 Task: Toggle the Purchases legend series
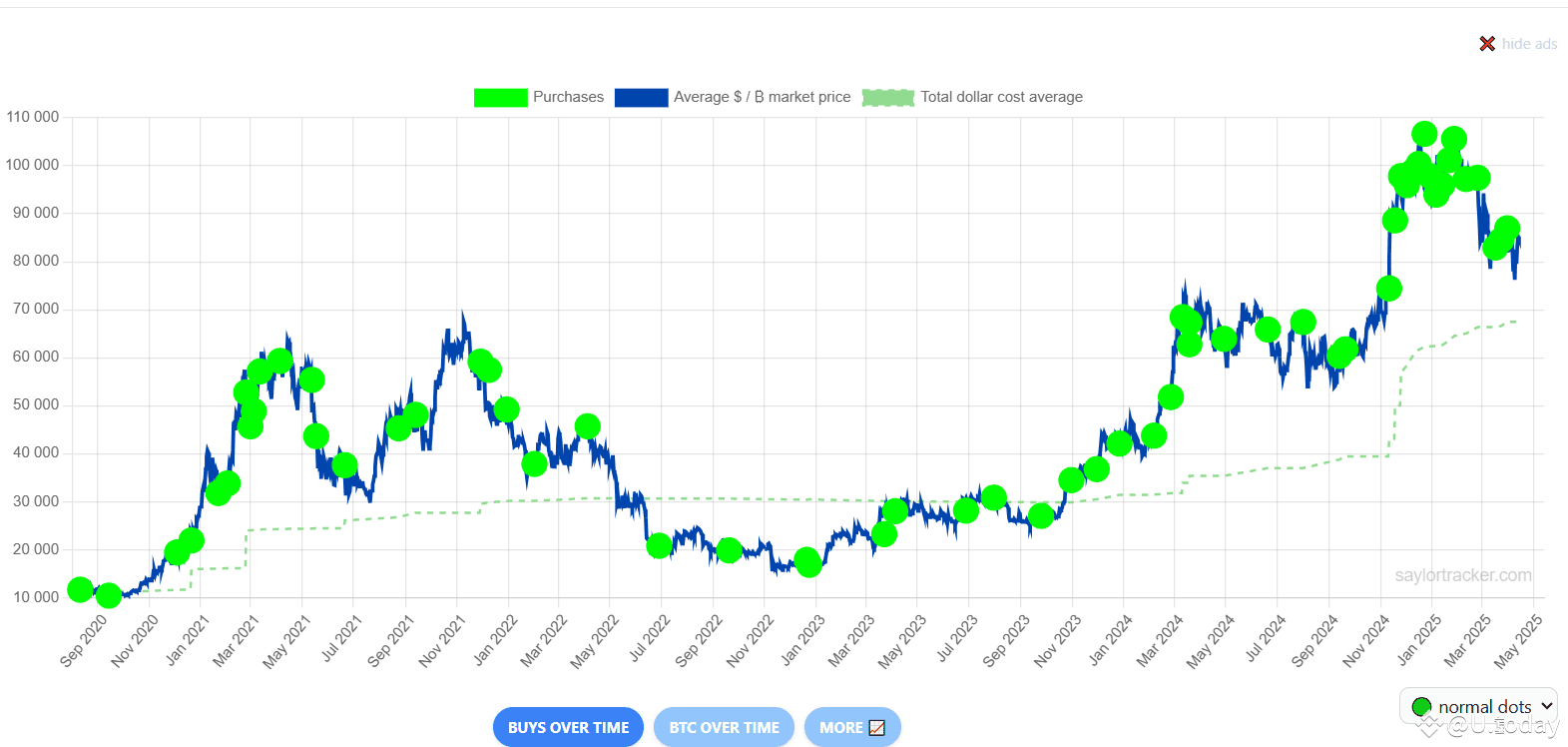tap(539, 97)
